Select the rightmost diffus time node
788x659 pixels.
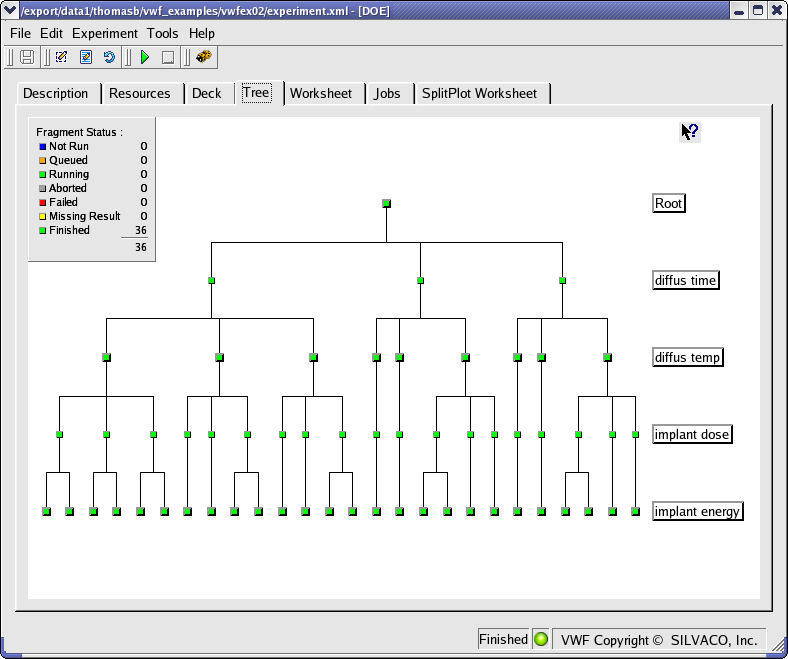(x=562, y=280)
